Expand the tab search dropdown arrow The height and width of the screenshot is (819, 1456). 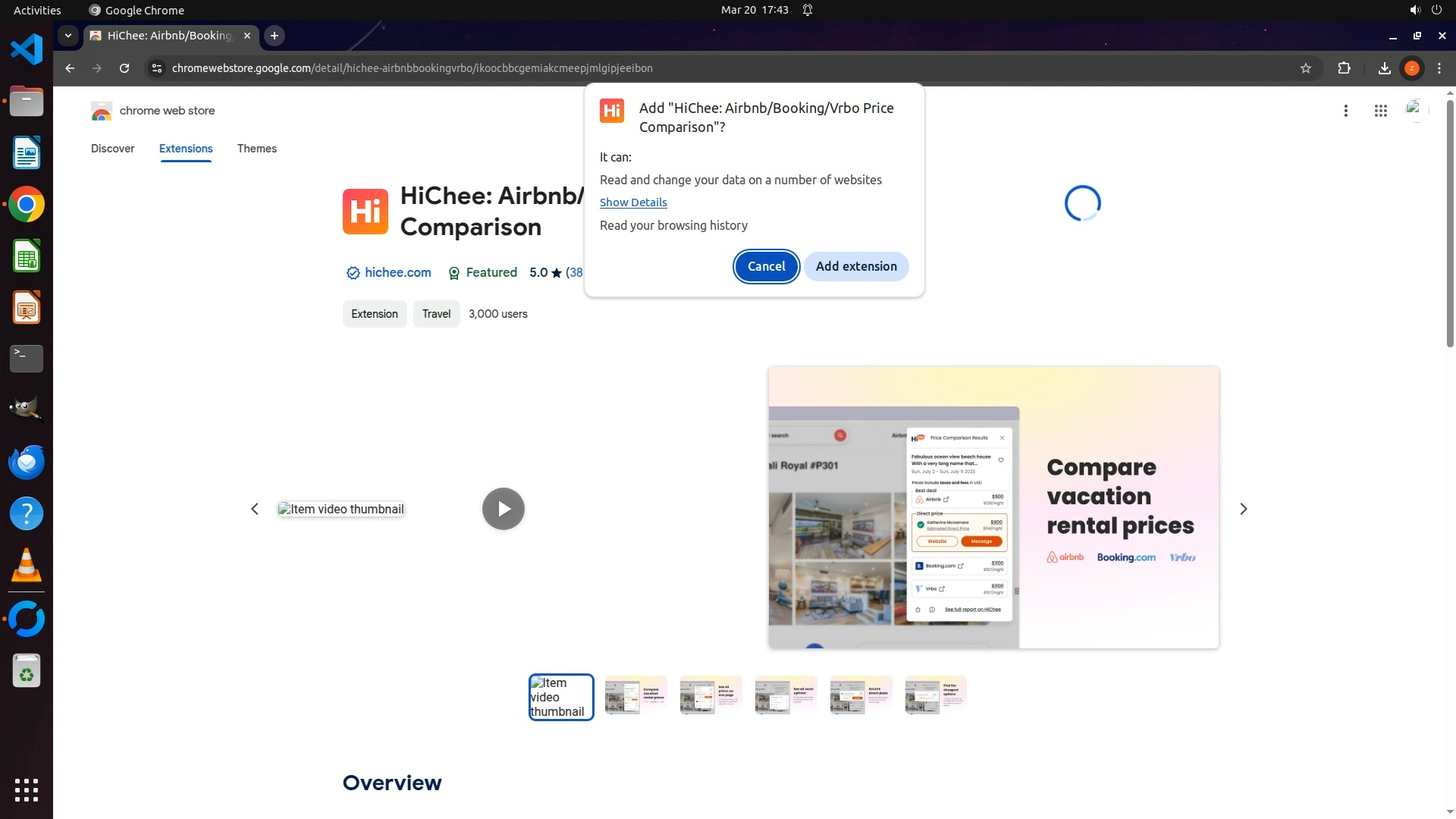[x=68, y=36]
